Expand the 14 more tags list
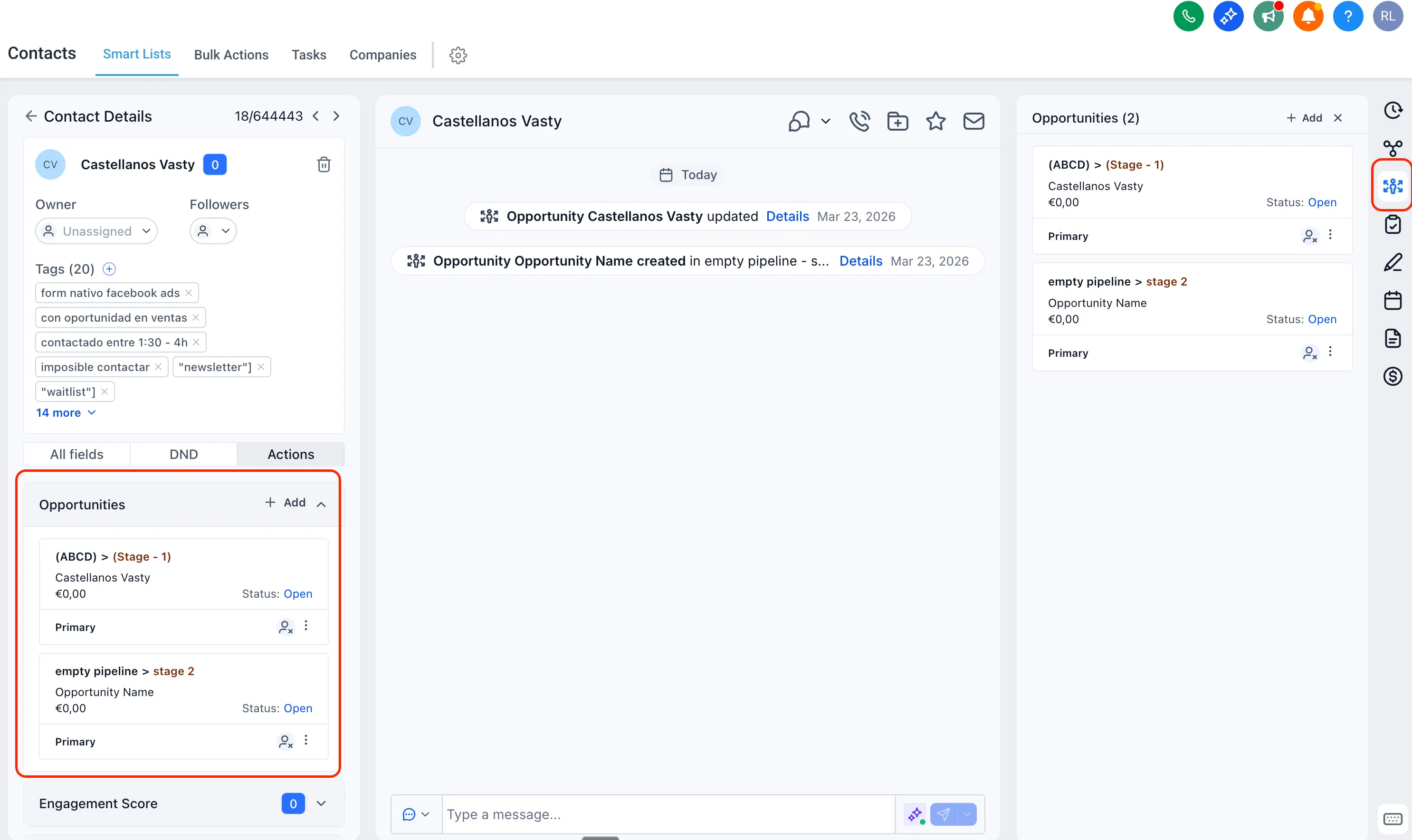This screenshot has height=840, width=1412. click(66, 413)
